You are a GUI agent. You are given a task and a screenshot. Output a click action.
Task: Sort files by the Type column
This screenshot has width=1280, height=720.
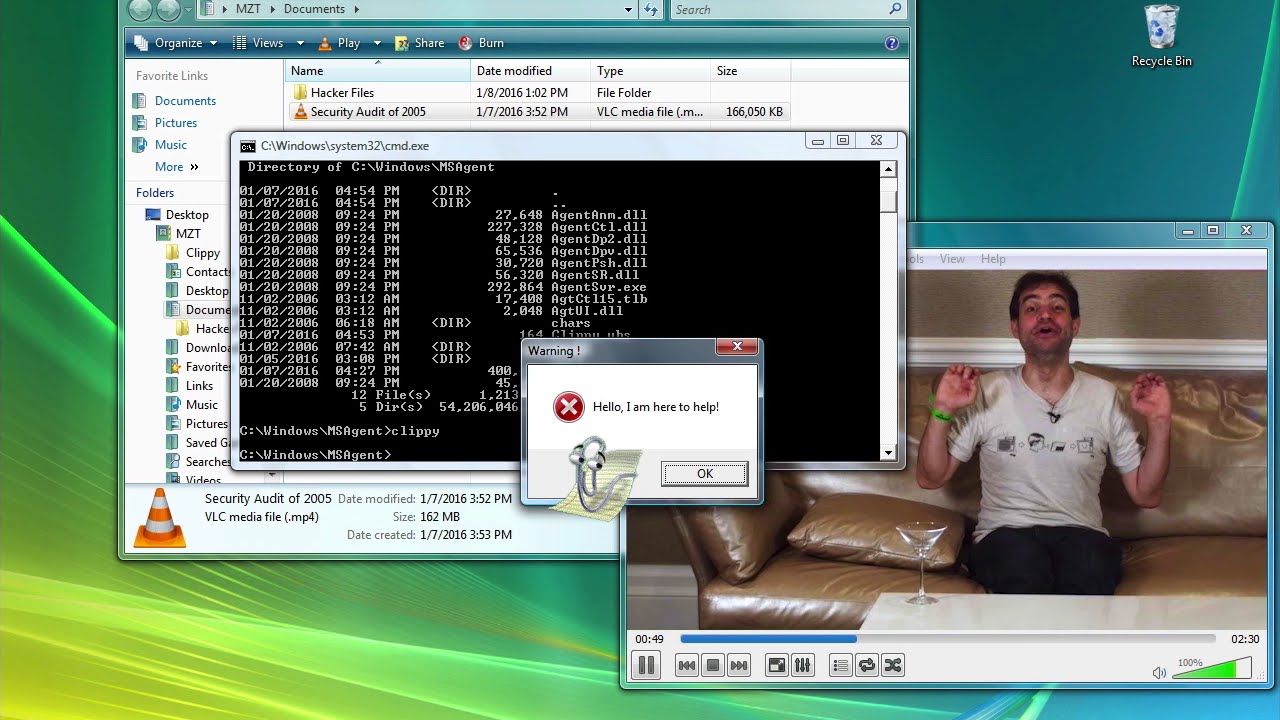point(650,71)
